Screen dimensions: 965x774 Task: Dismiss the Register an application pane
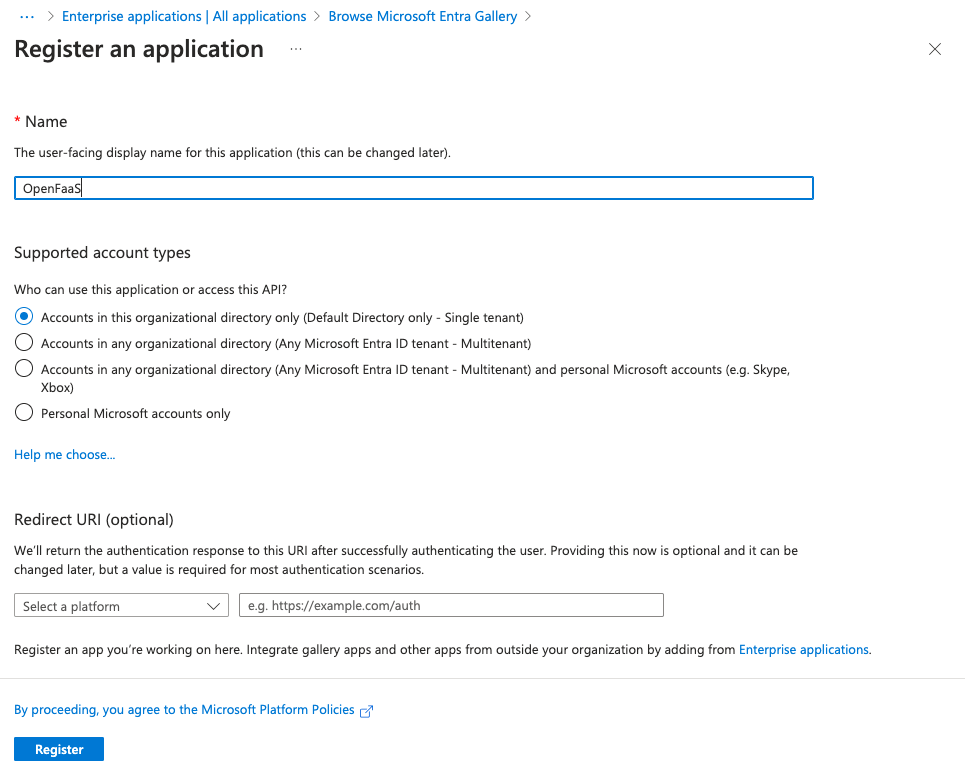click(x=935, y=48)
